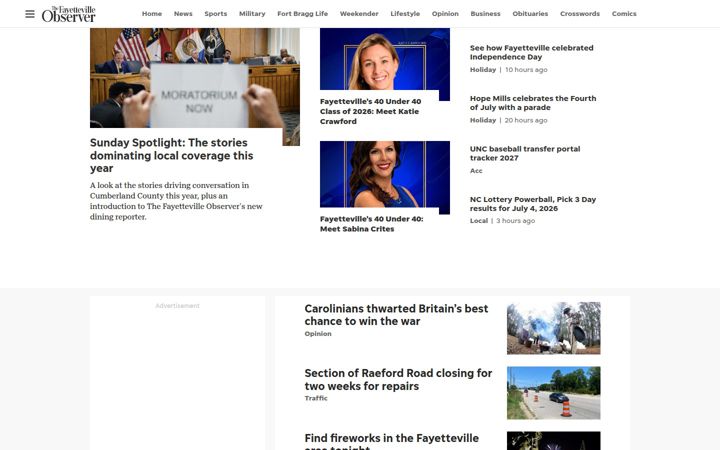Go to the Weekender section

point(359,14)
